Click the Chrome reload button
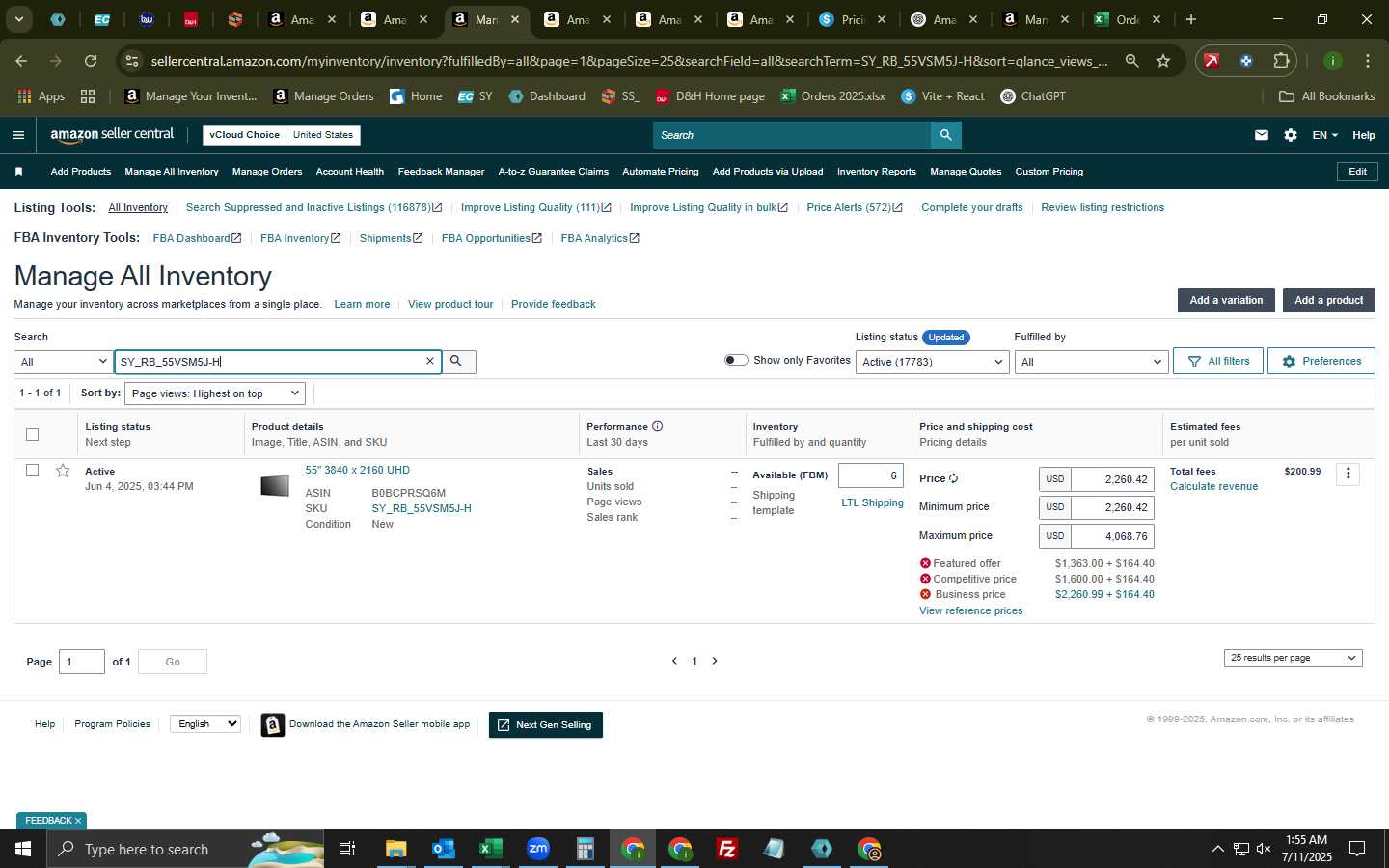 coord(91,61)
